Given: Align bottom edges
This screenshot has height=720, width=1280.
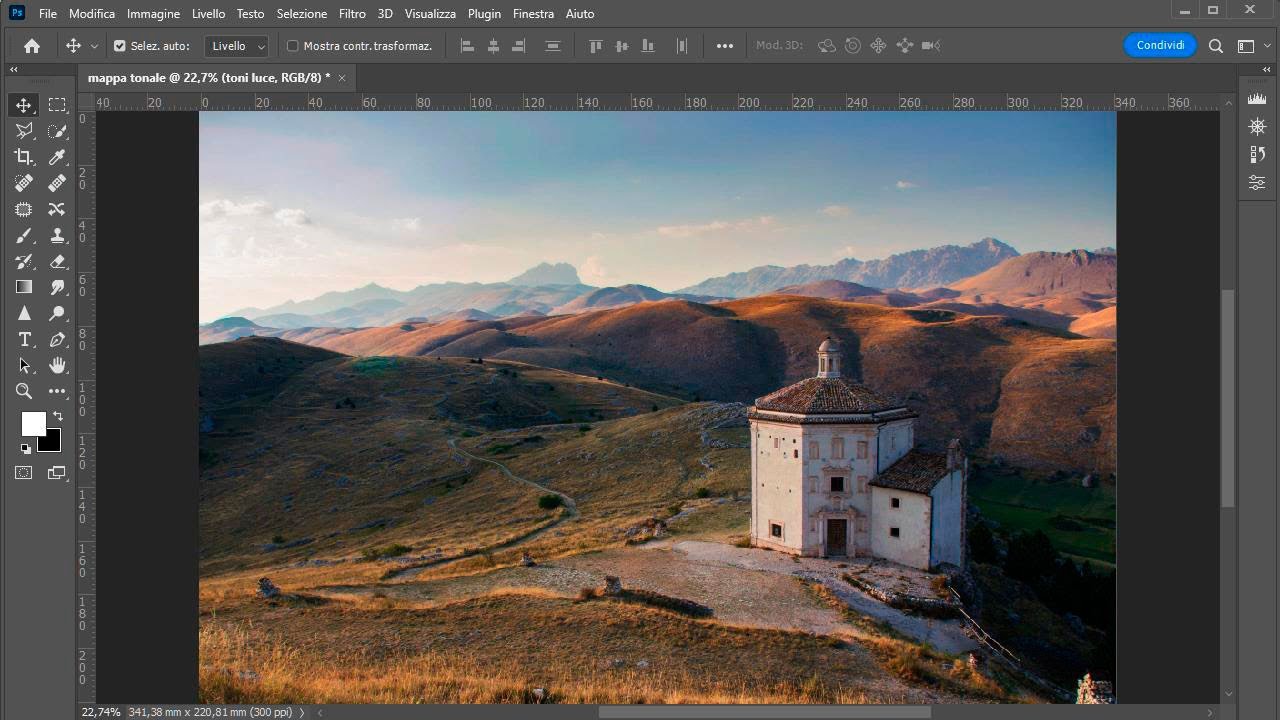Looking at the screenshot, I should (648, 46).
